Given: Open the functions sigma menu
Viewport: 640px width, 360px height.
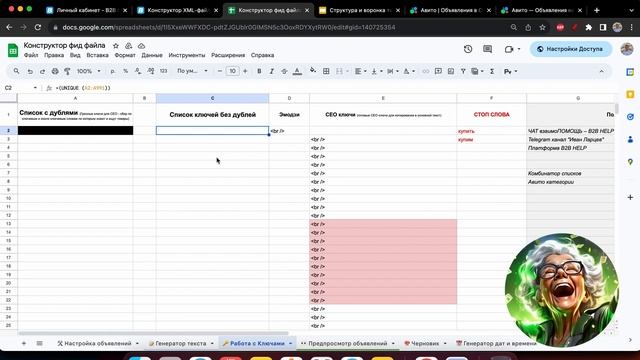Looking at the screenshot, I should tap(492, 71).
